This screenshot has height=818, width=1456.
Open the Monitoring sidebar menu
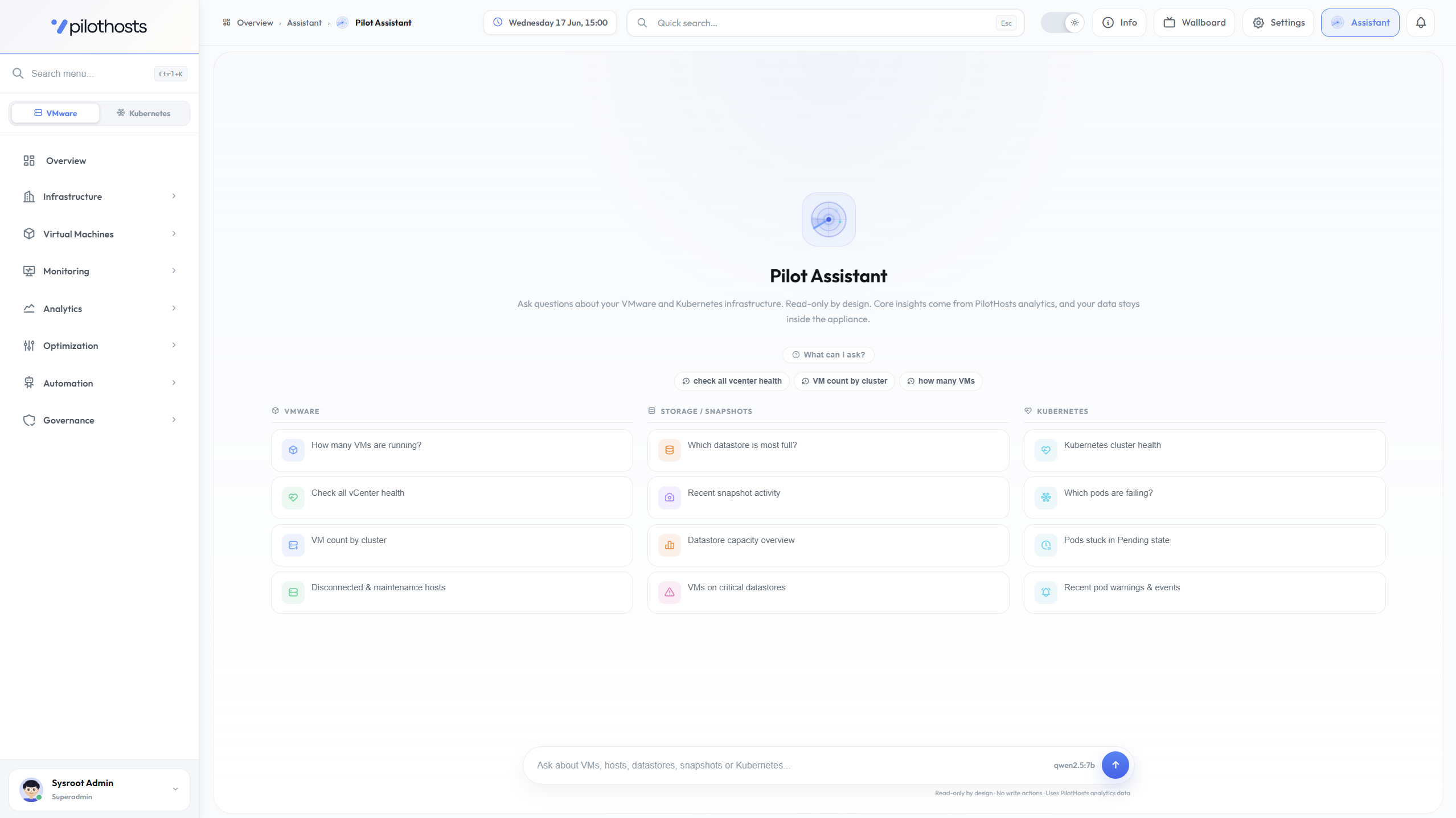click(x=99, y=271)
